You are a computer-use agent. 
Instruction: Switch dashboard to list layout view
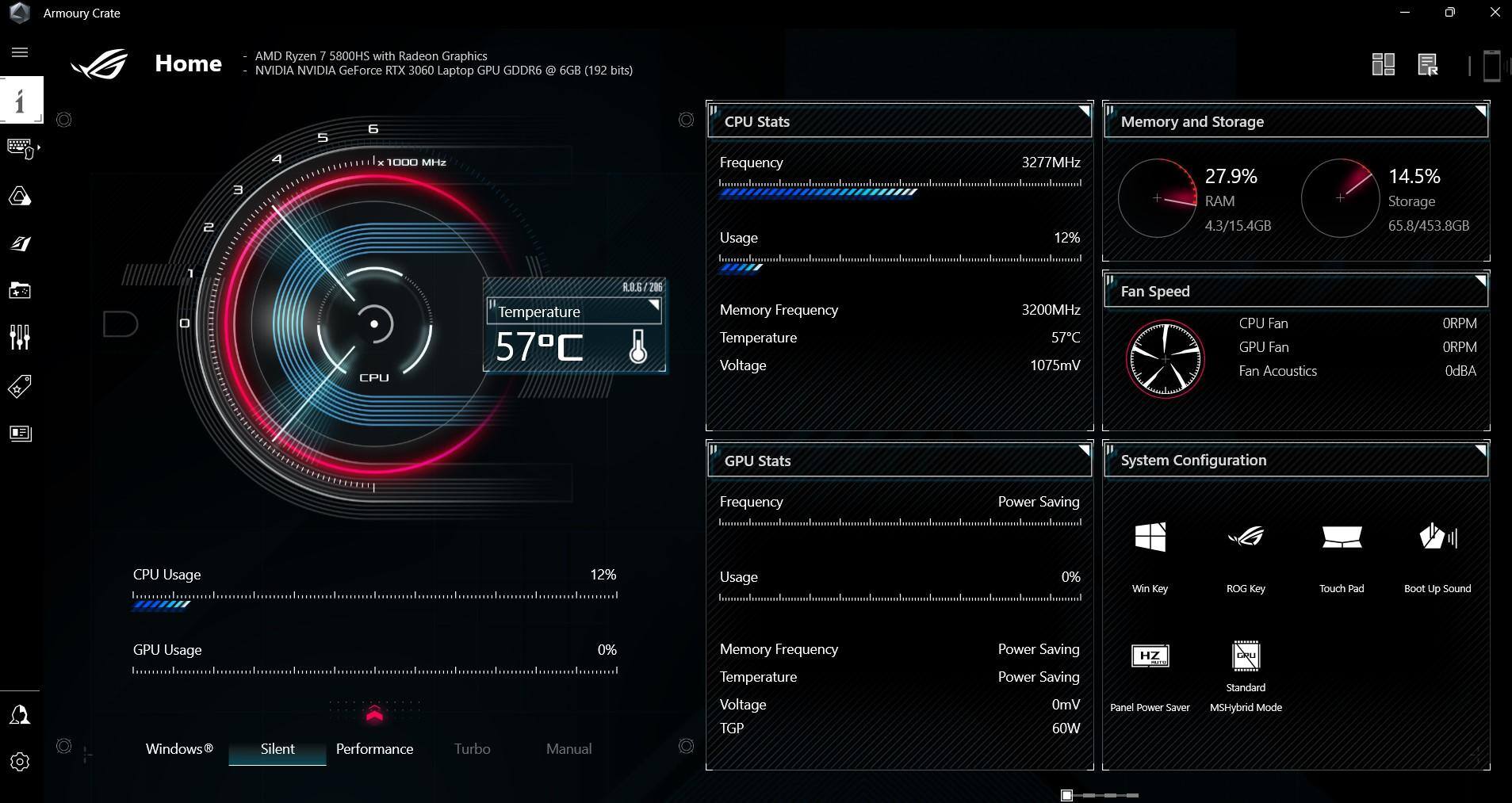[1428, 64]
